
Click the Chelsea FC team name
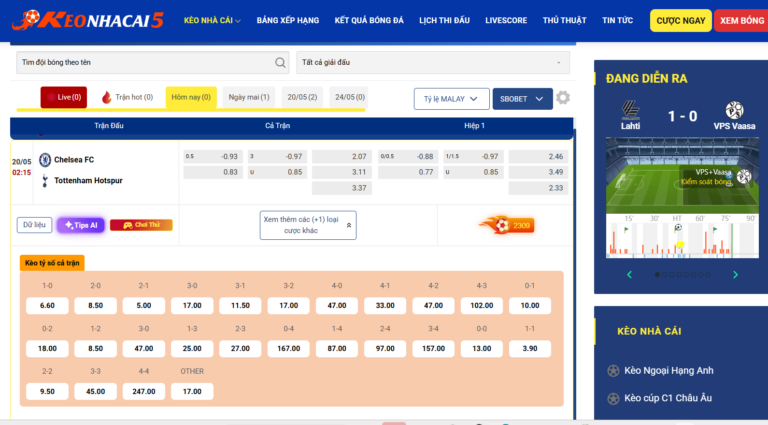(74, 160)
